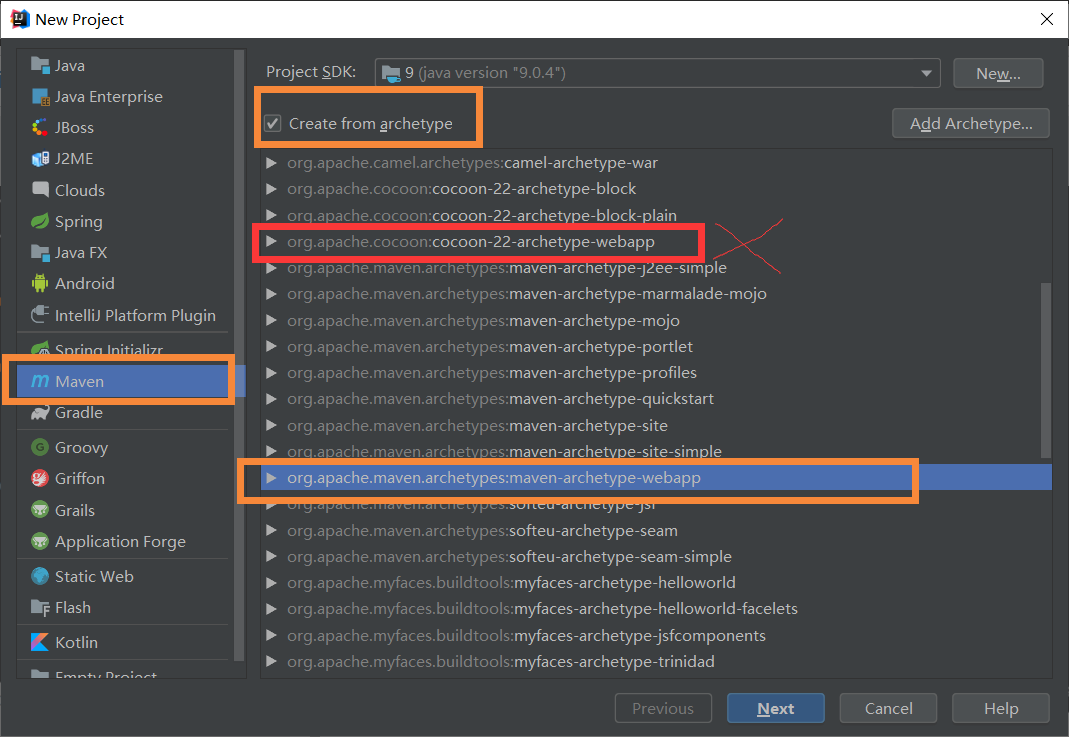Select Java Enterprise project type label
Screen dimensions: 1069x737
coord(108,97)
